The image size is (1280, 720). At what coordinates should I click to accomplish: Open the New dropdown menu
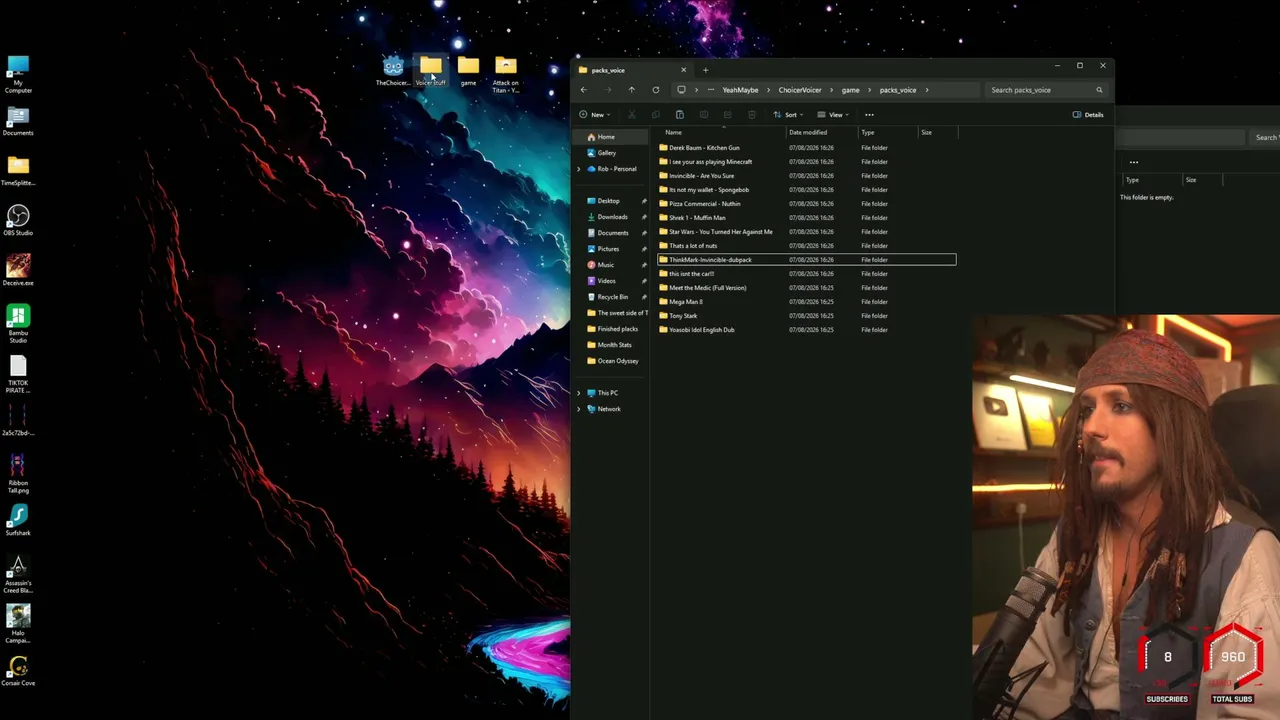click(x=595, y=115)
